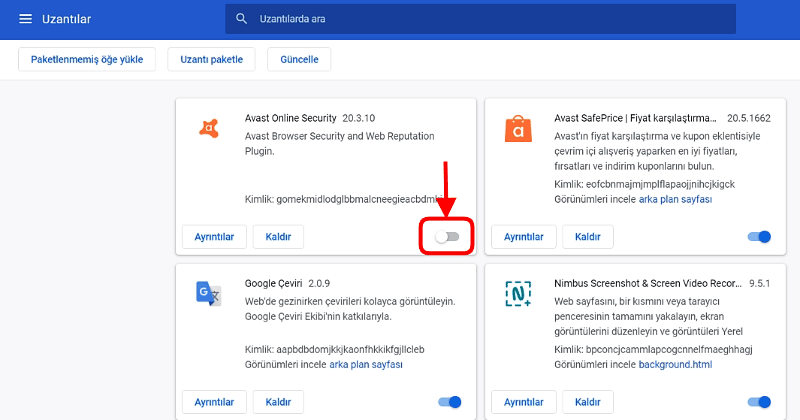800x420 pixels.
Task: Click Kaldır for Nimbus Screenshot
Action: (588, 402)
